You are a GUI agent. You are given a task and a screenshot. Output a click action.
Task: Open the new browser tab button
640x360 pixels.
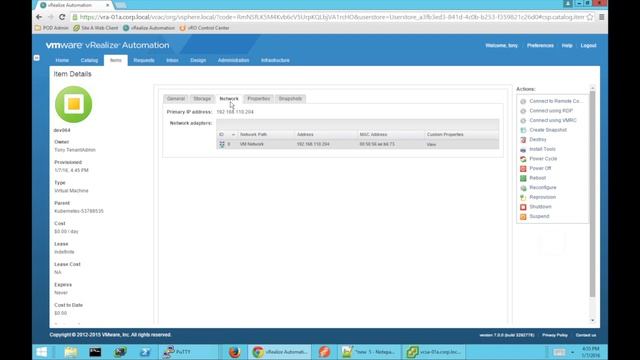[x=121, y=5]
